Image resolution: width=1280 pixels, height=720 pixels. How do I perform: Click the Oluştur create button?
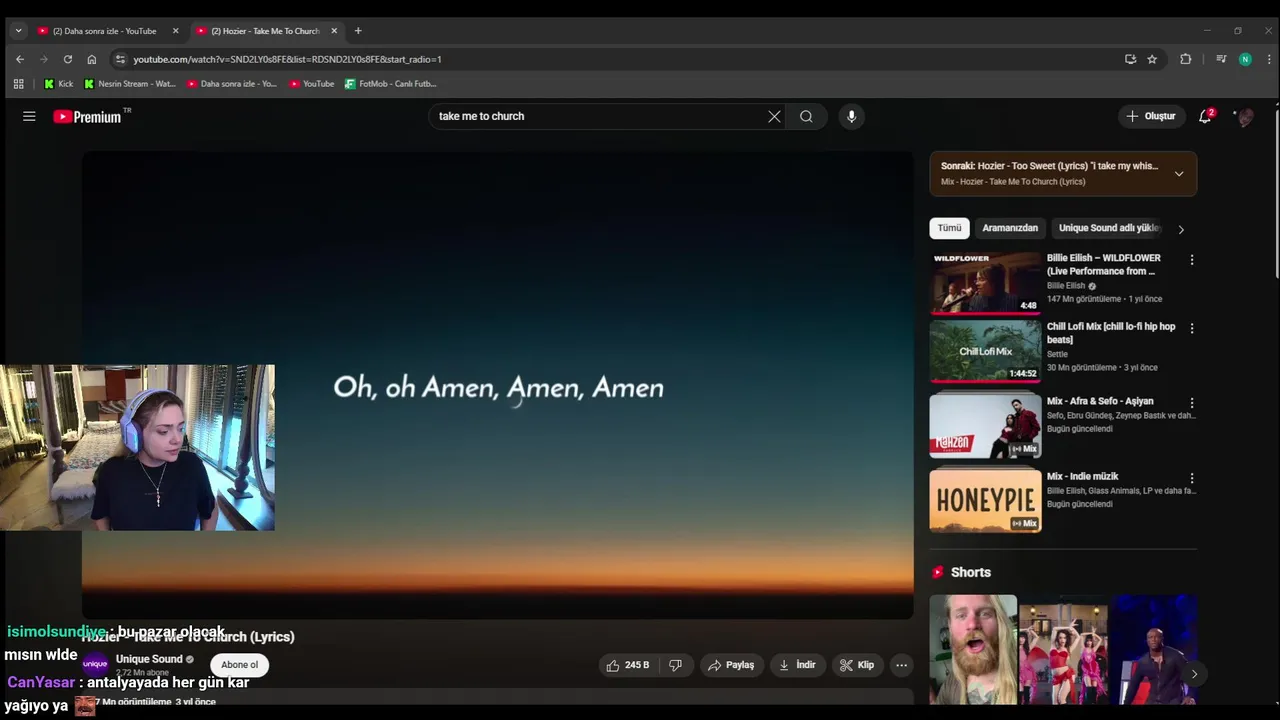1151,116
